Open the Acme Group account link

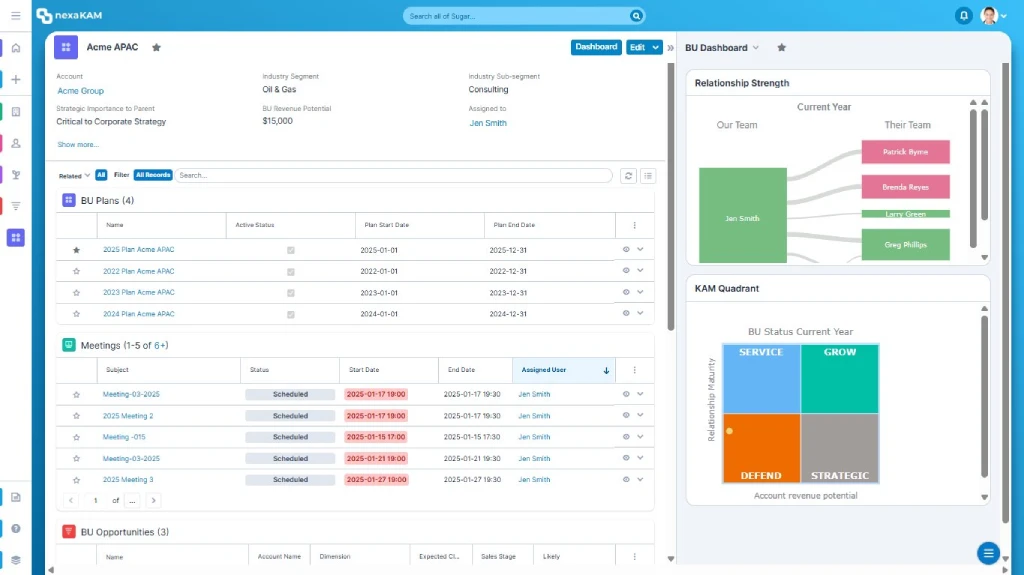pos(80,91)
